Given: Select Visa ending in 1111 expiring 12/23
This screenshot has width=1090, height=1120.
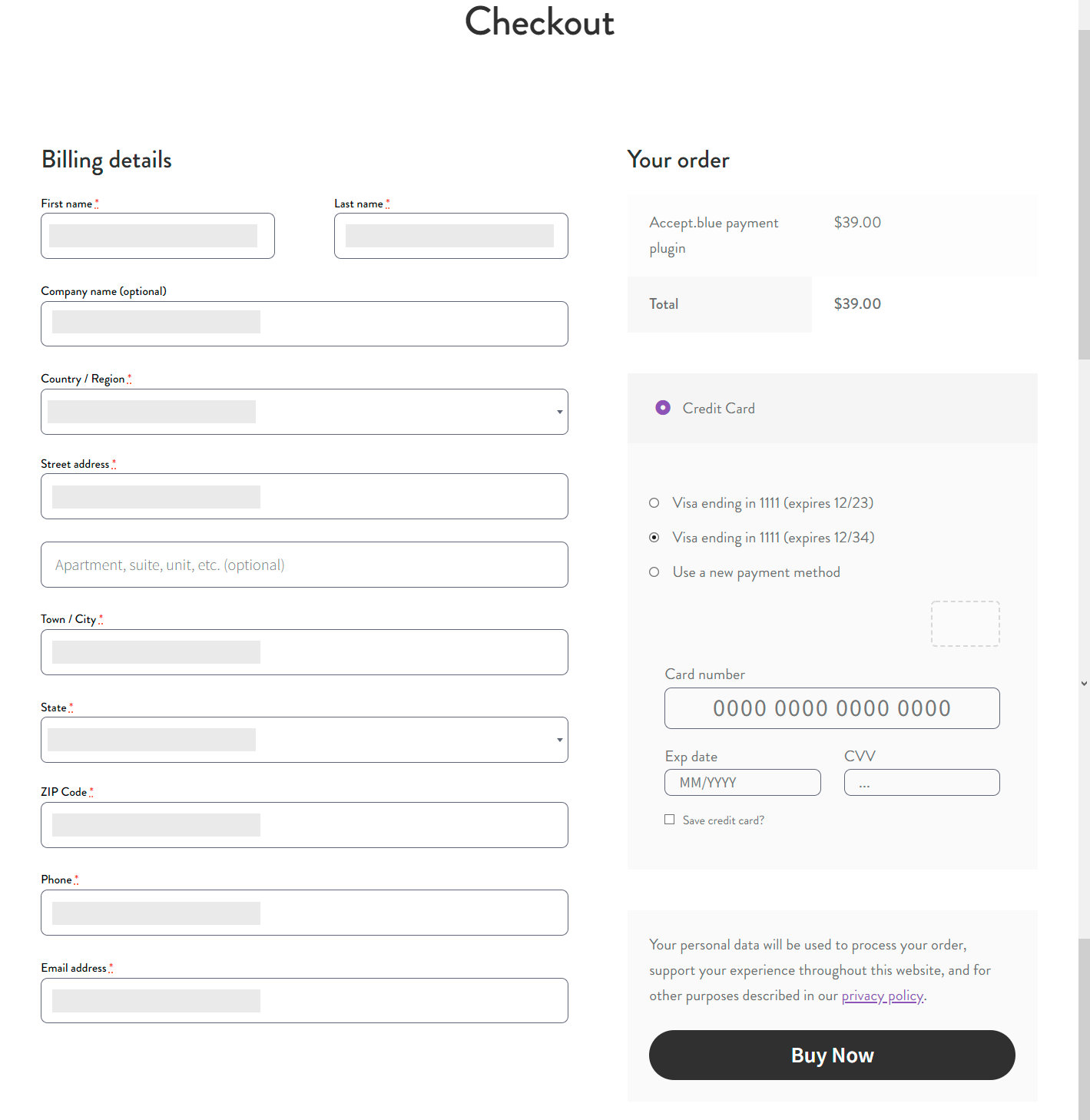Looking at the screenshot, I should [654, 502].
